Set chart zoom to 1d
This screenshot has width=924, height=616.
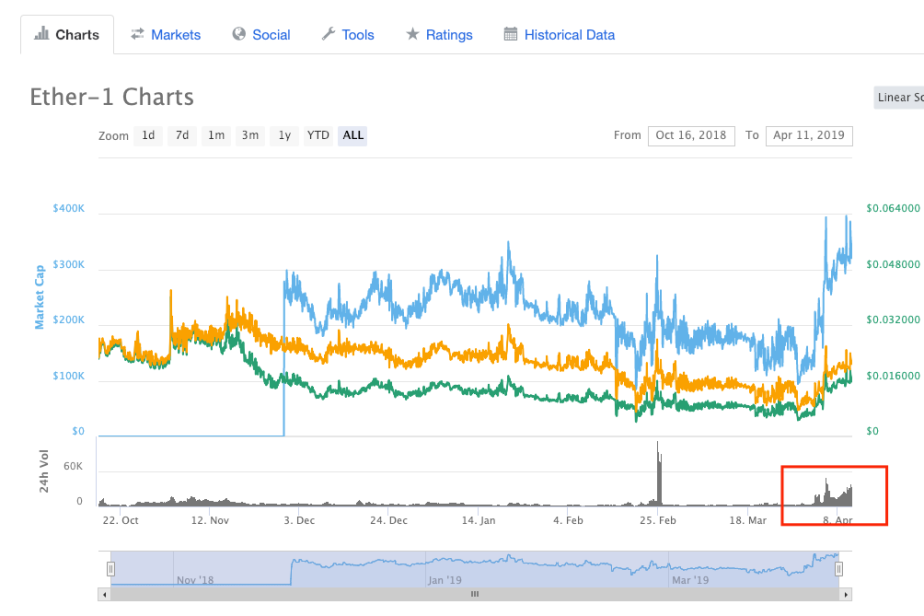point(148,136)
